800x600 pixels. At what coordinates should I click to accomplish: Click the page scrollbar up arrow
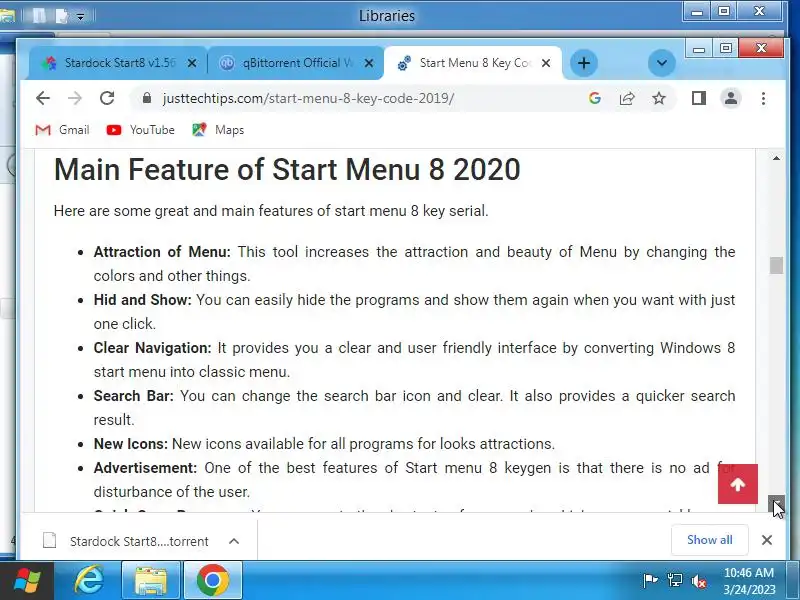pos(776,158)
